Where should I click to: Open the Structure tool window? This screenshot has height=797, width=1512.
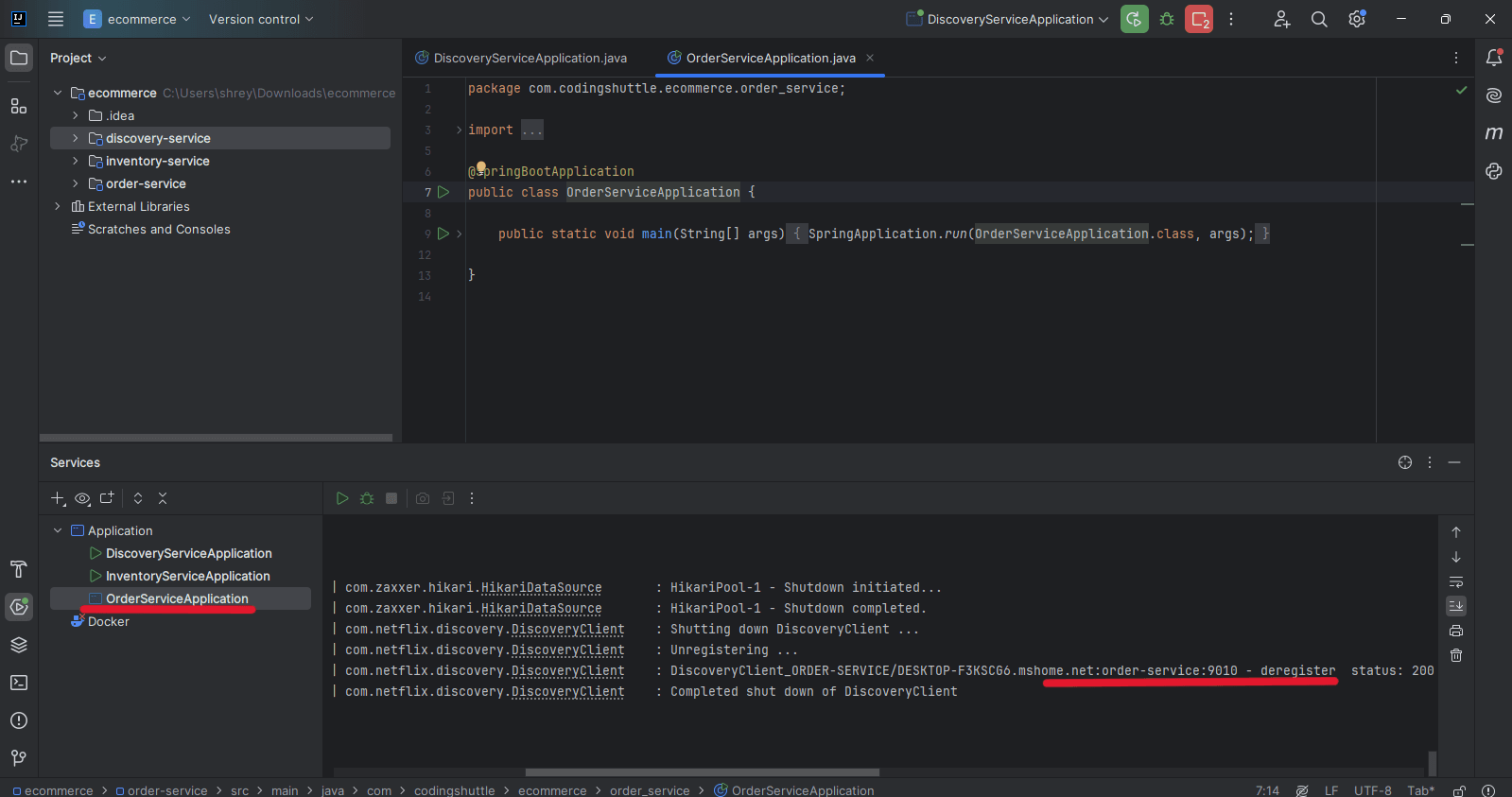[19, 106]
